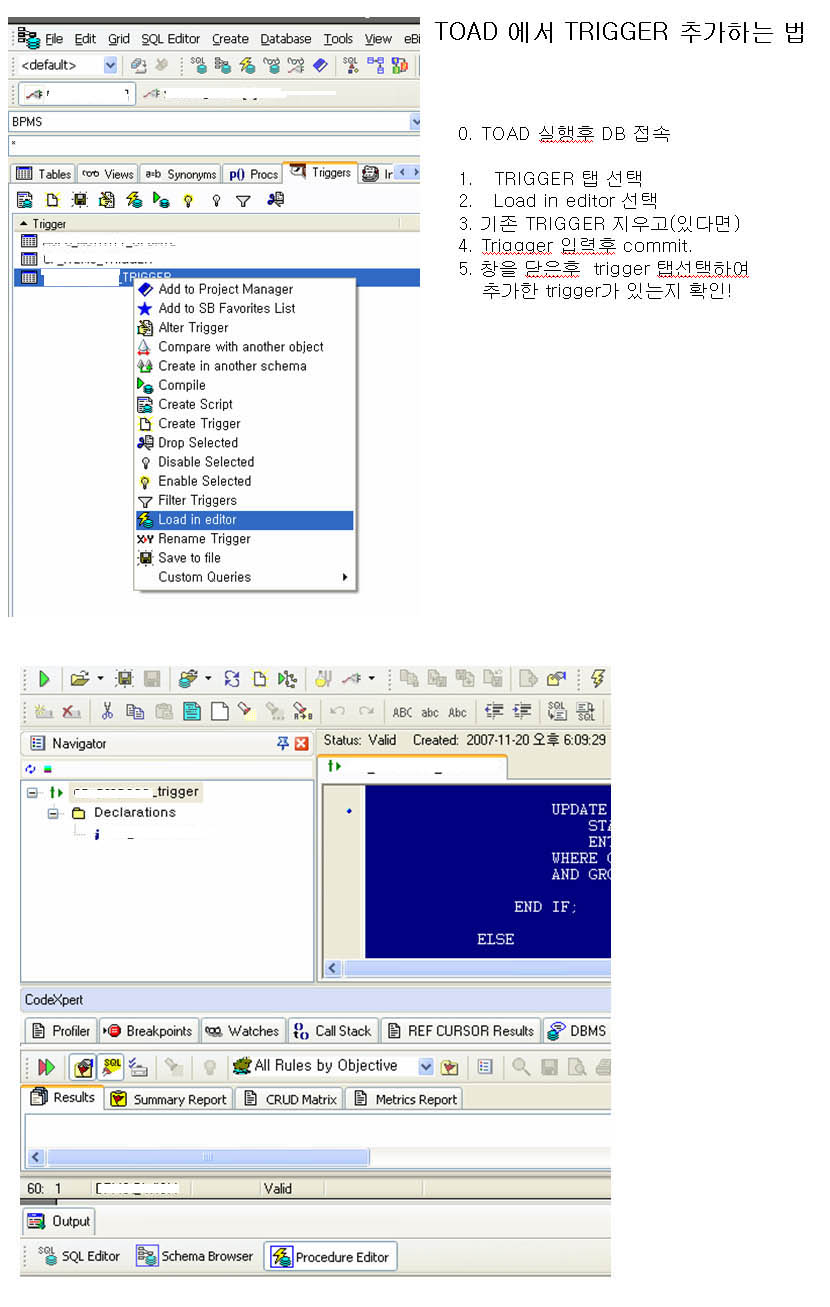Viewport: 830px width, 1307px height.
Task: Click the CodeXpert SQL scan icon
Action: (x=111, y=1067)
